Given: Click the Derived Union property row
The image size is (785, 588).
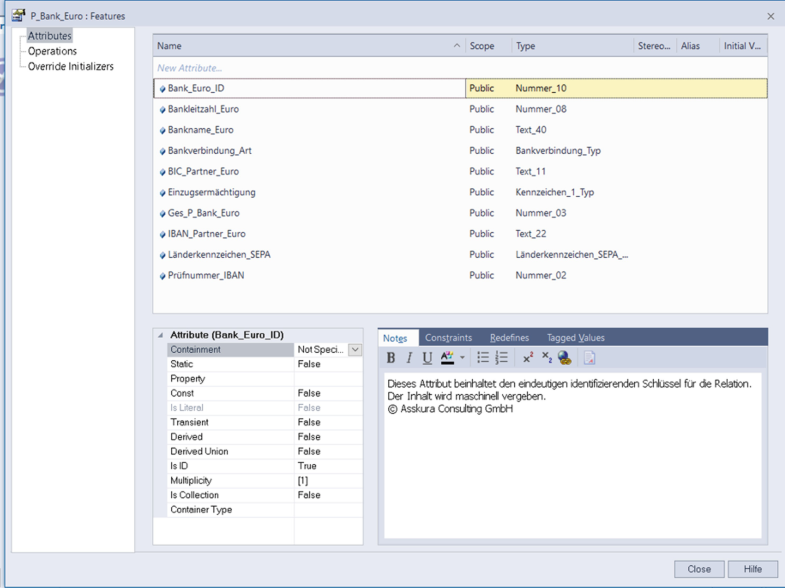Looking at the screenshot, I should [x=265, y=451].
